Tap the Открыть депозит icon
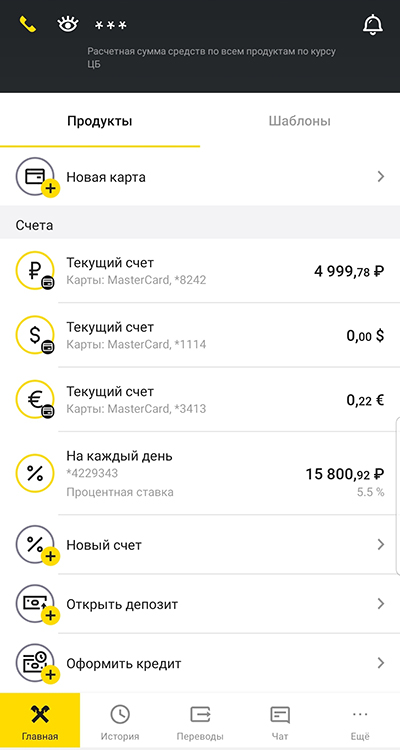This screenshot has height=750, width=400. tap(37, 605)
